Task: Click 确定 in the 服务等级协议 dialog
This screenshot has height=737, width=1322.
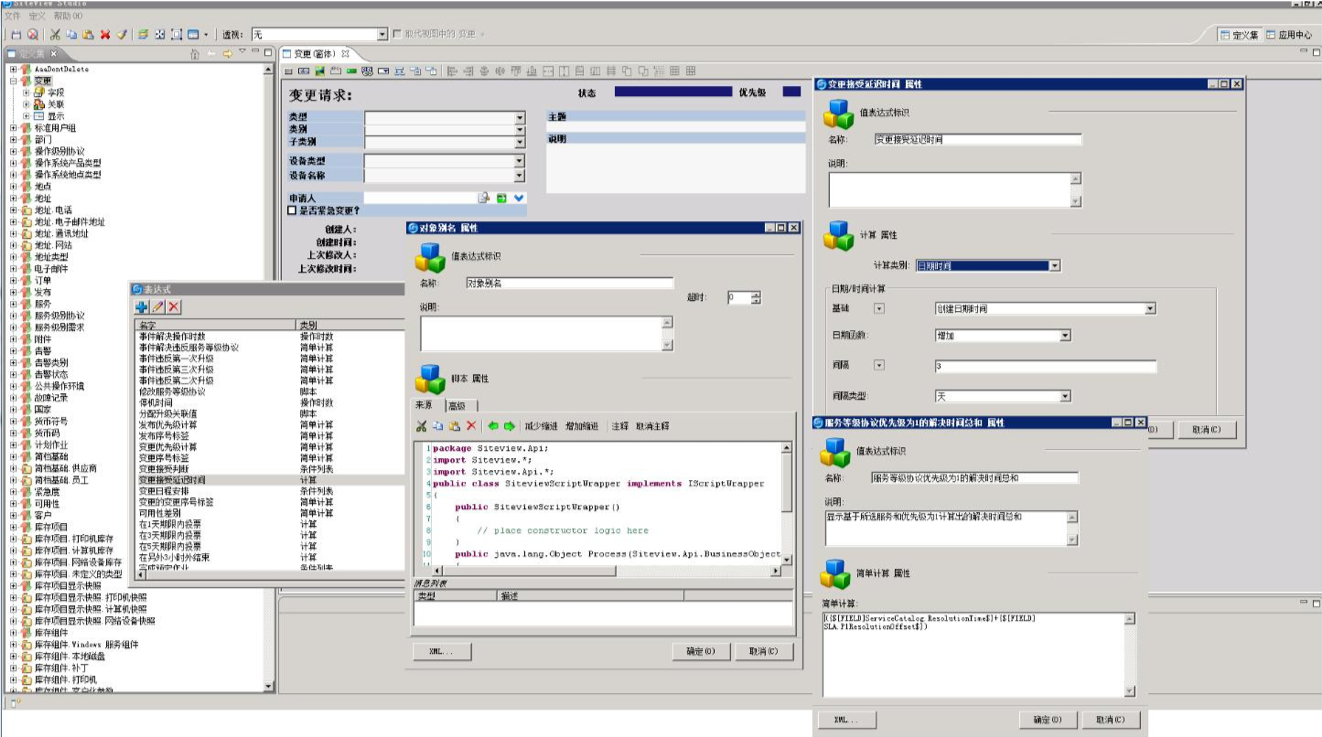Action: (x=1048, y=720)
